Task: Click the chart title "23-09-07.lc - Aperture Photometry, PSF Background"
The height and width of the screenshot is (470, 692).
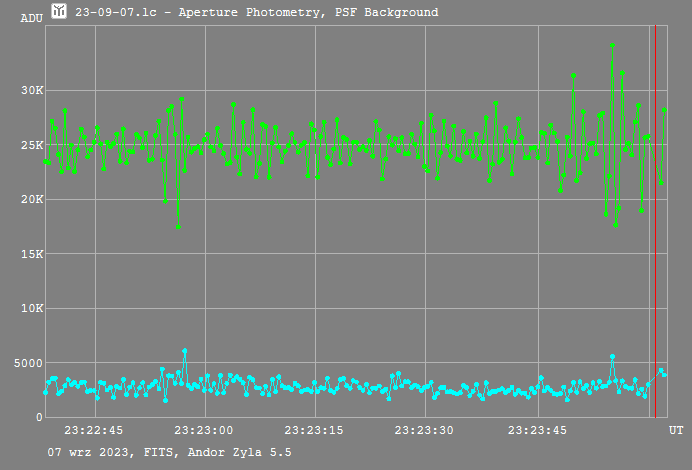Action: (256, 12)
